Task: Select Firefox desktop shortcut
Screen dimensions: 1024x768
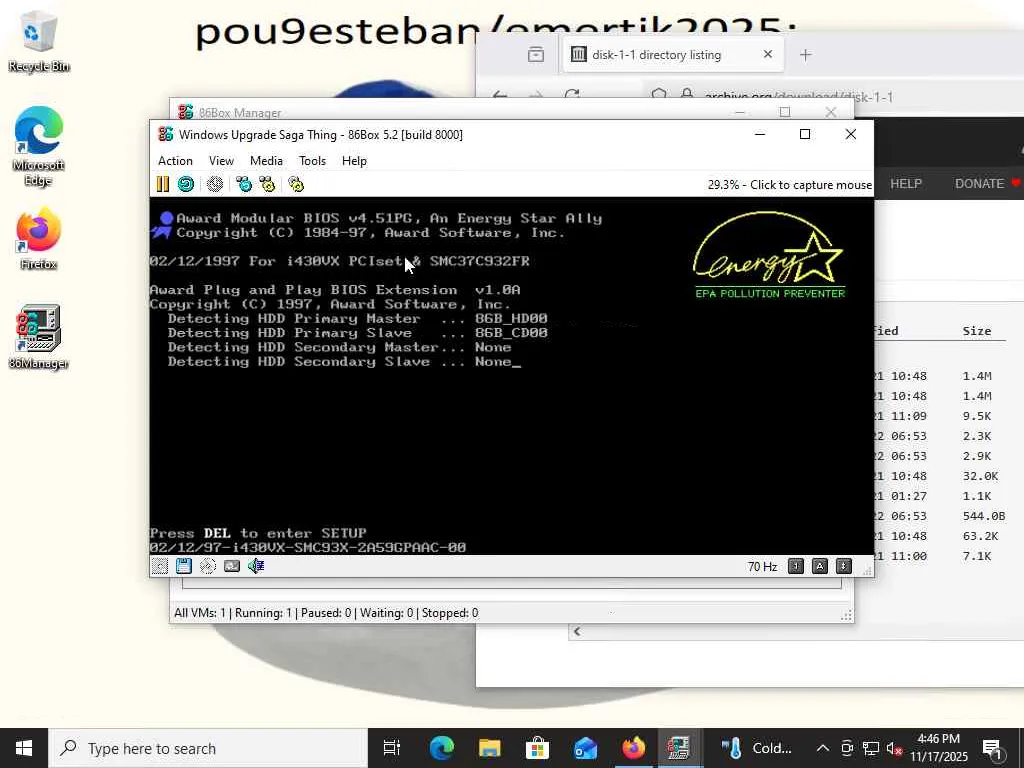Action: 39,238
